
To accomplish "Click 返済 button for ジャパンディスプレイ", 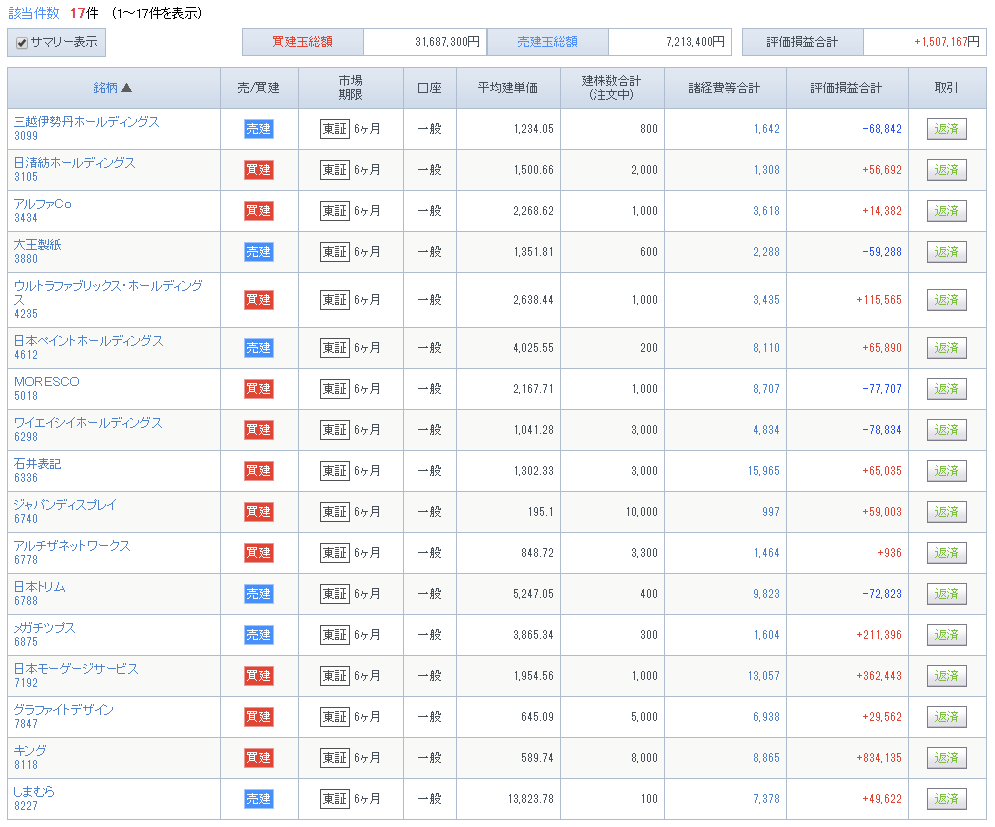I will 946,512.
